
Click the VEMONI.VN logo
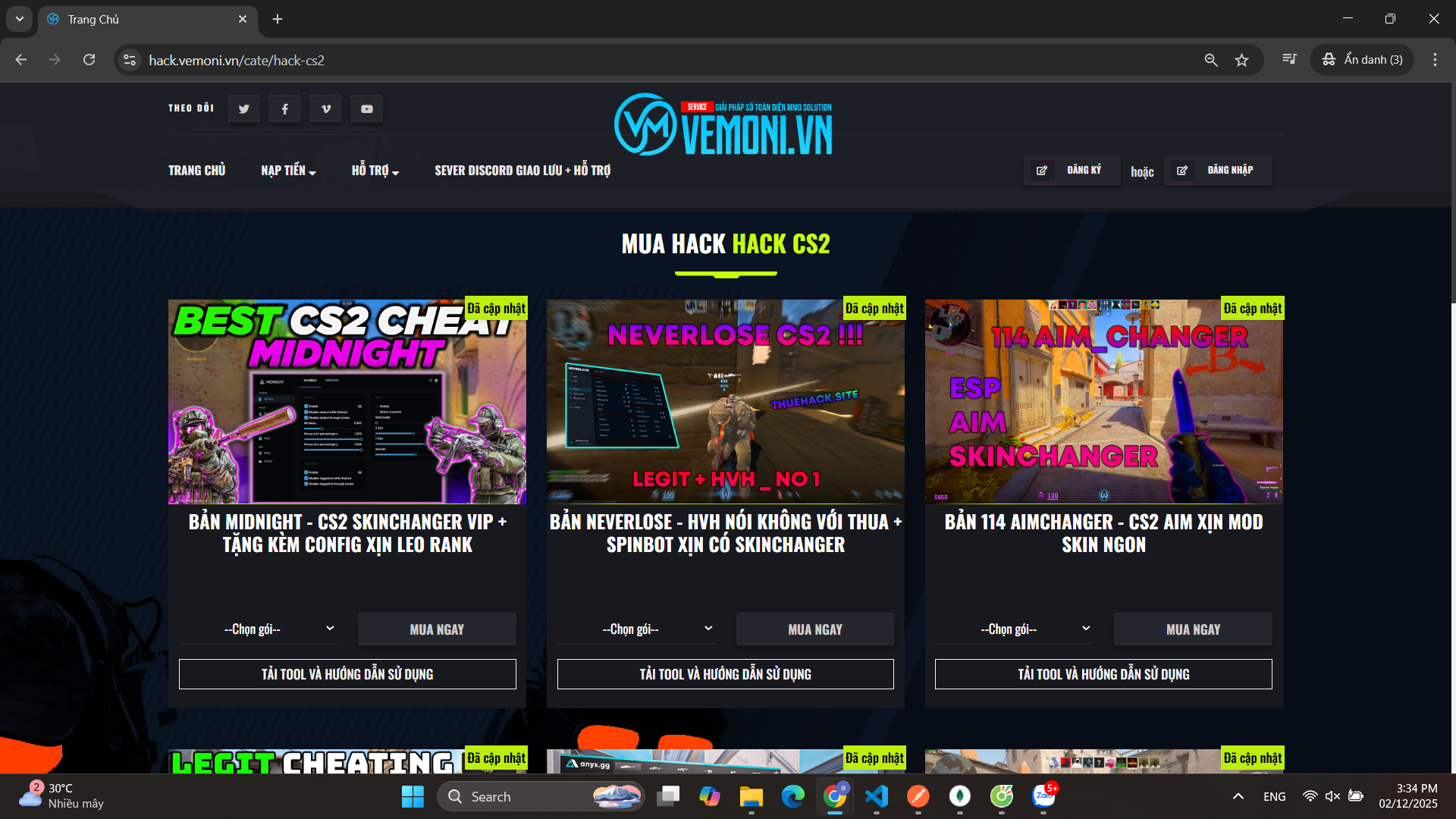[x=723, y=125]
